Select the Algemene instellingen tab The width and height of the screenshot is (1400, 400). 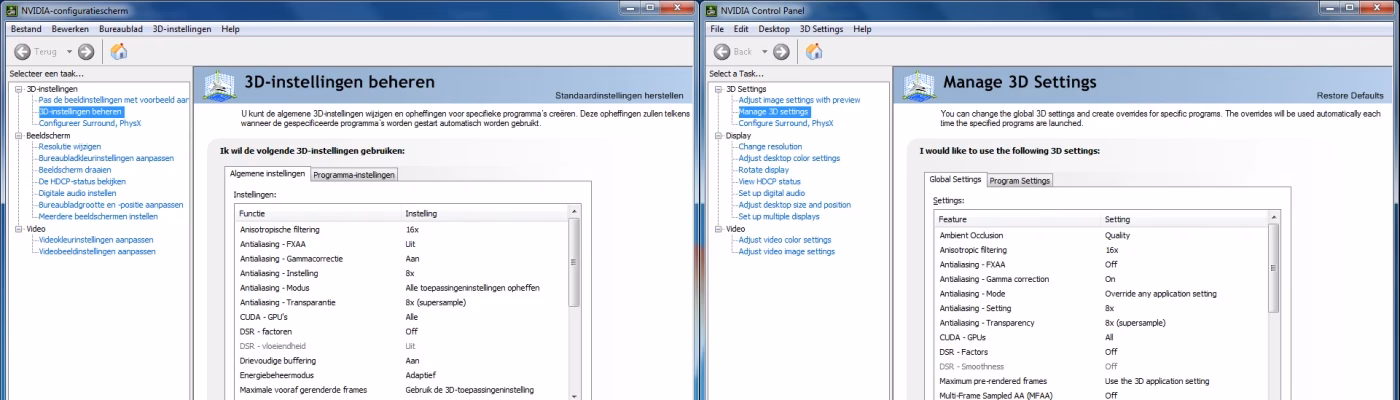pyautogui.click(x=267, y=173)
